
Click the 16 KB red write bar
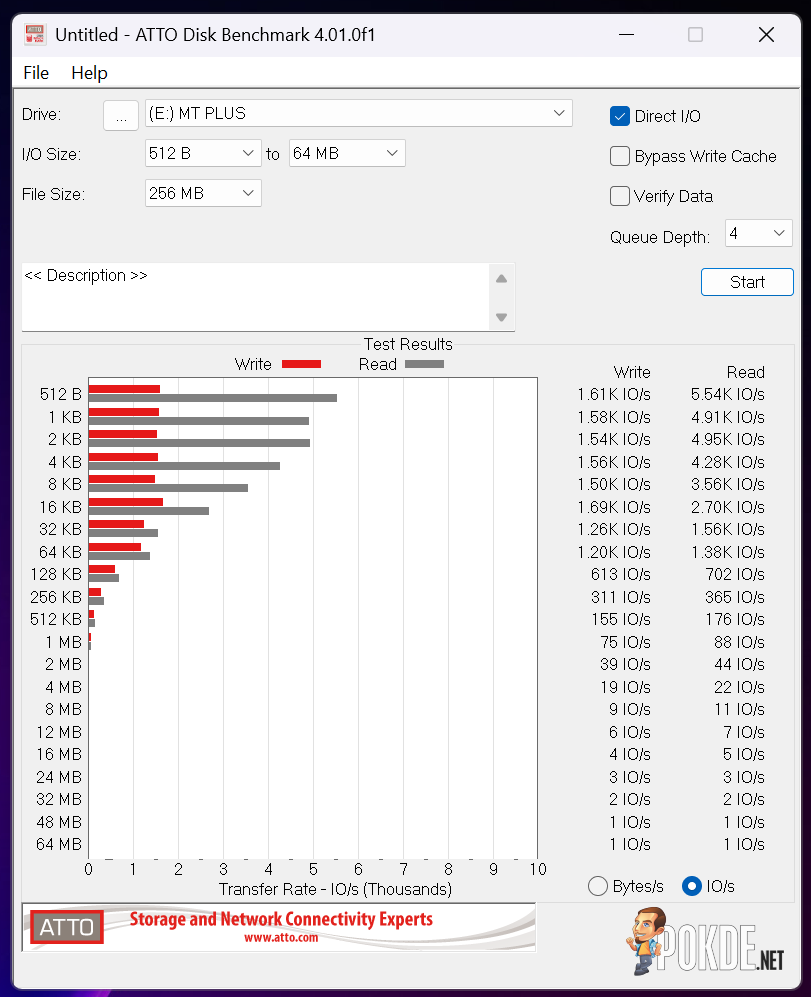(126, 502)
